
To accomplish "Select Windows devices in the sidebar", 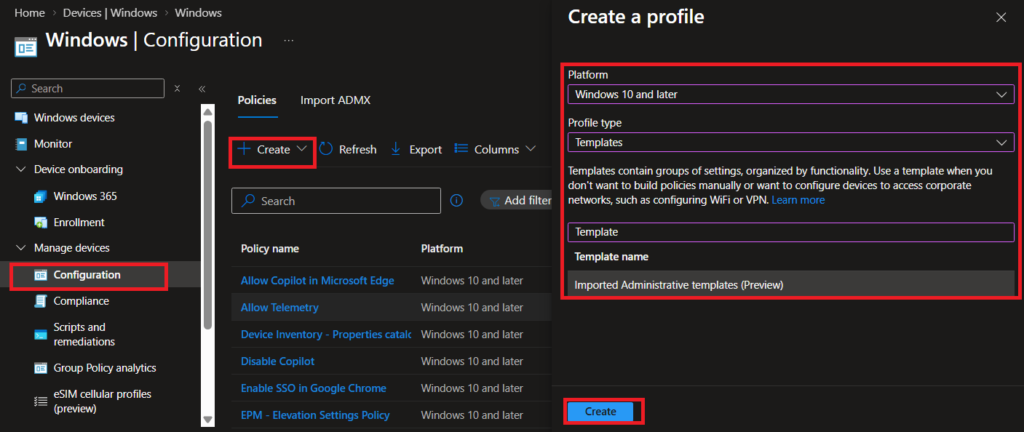I will coord(74,118).
